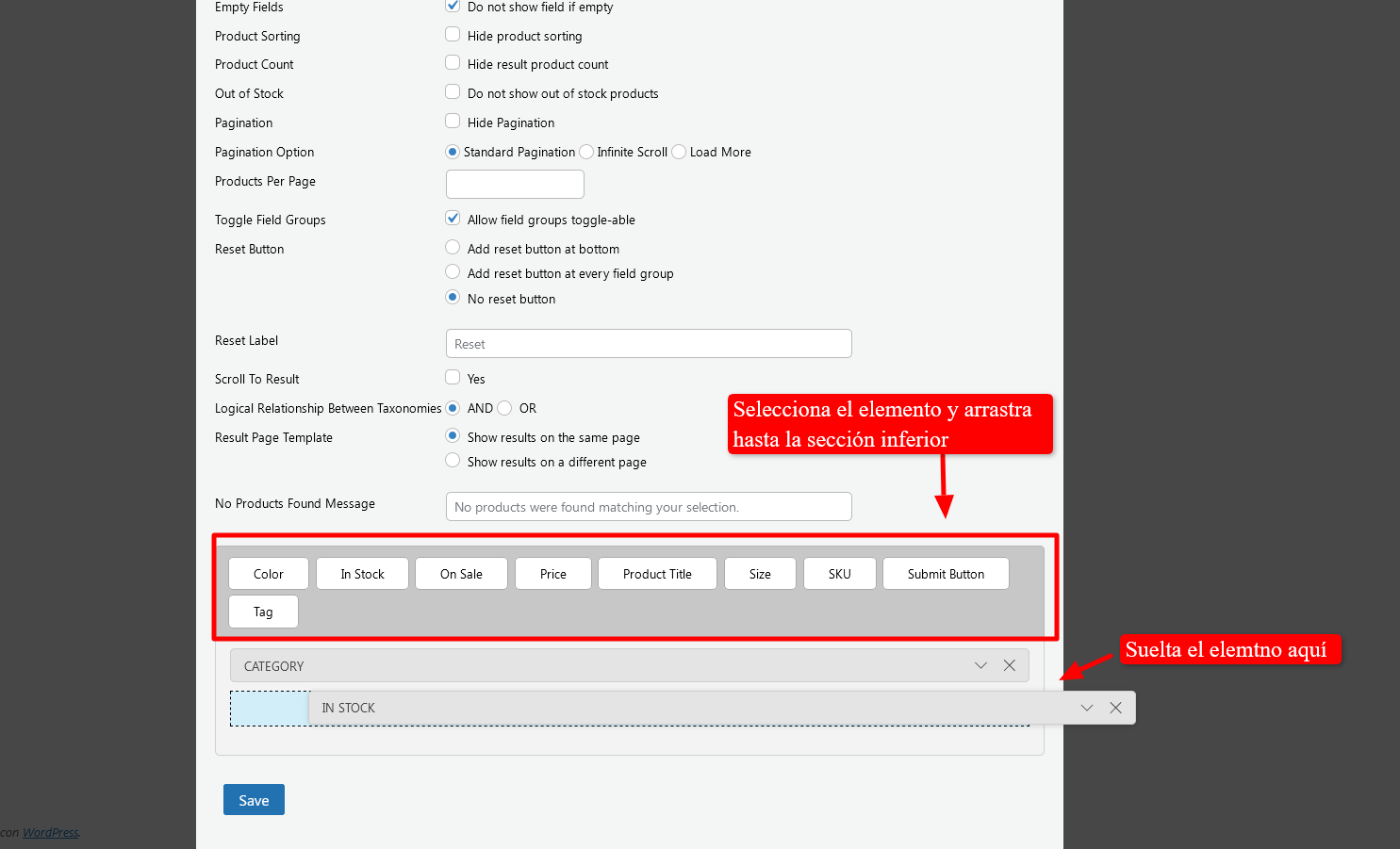Select the On Sale field button

[461, 574]
